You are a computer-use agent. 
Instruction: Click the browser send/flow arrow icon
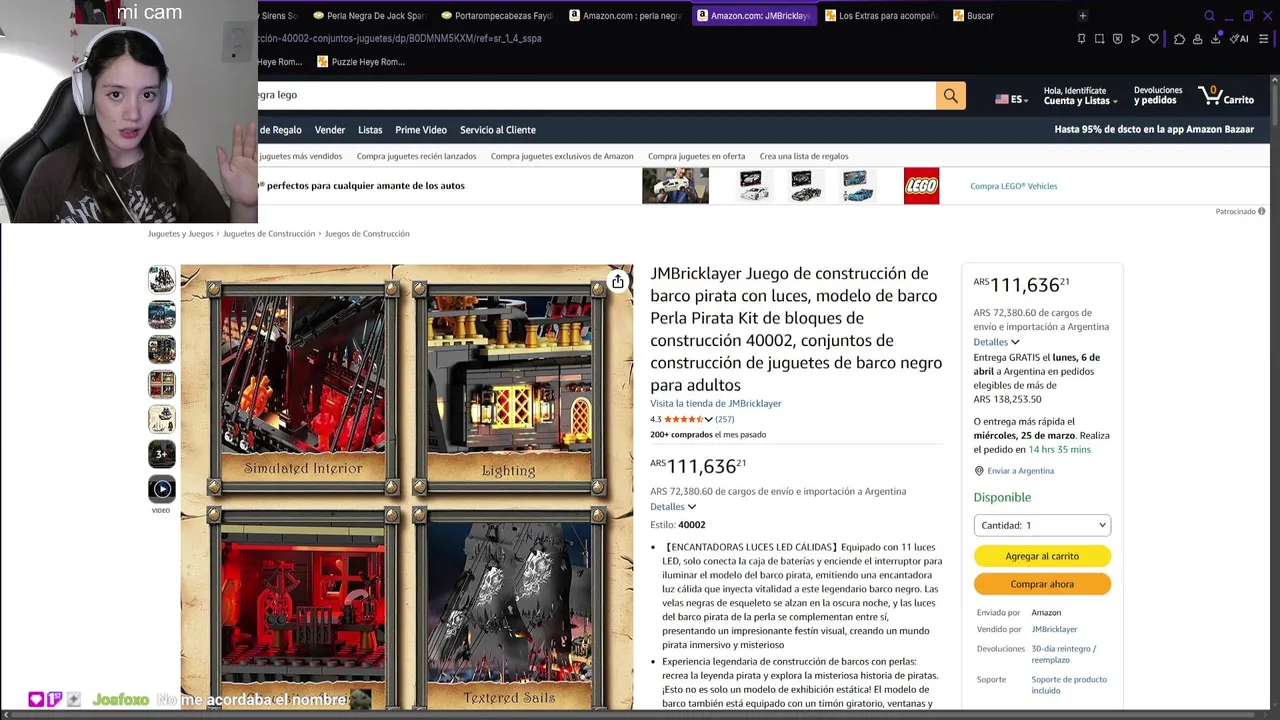click(1135, 39)
